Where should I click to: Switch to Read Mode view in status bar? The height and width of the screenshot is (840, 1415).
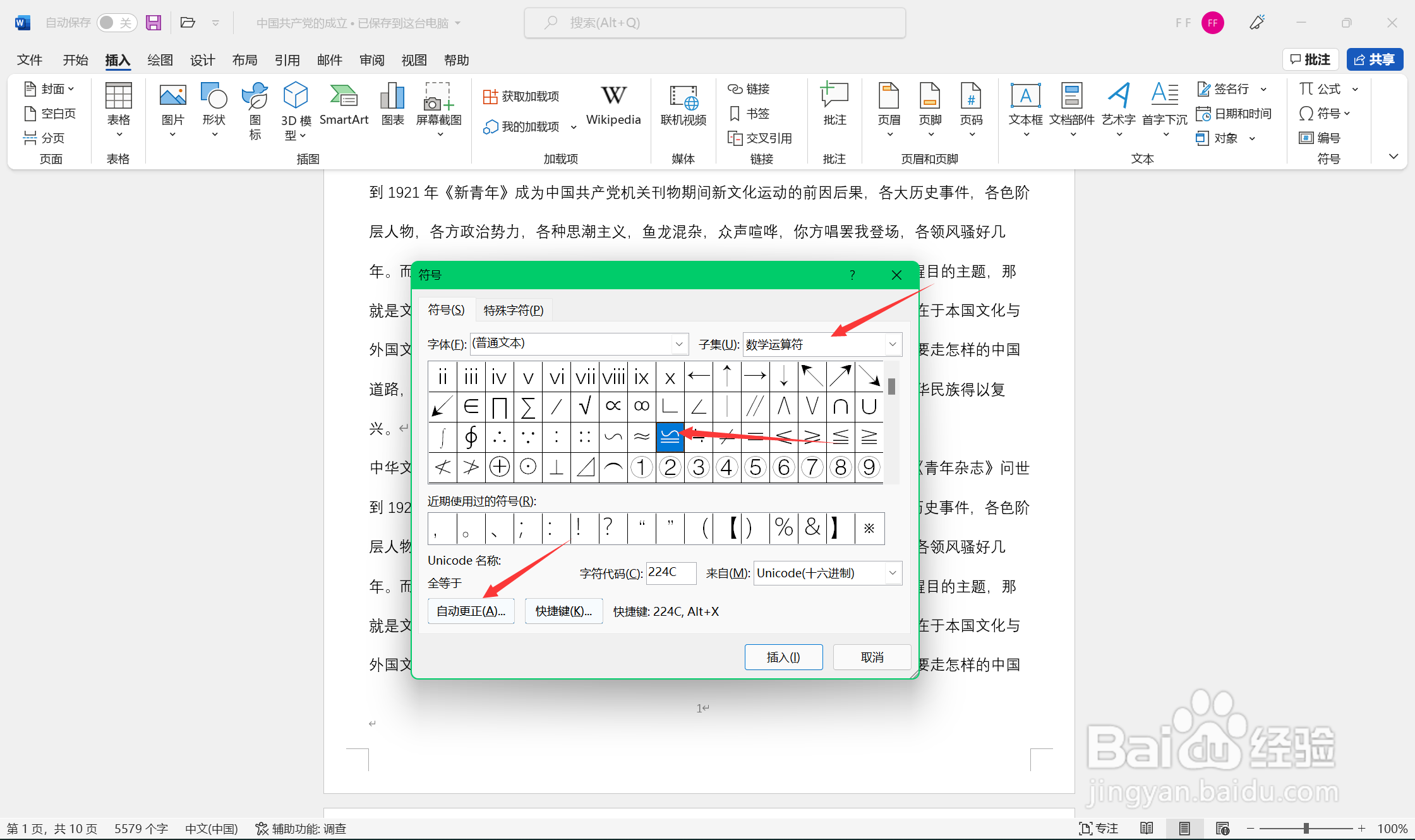click(x=1147, y=829)
